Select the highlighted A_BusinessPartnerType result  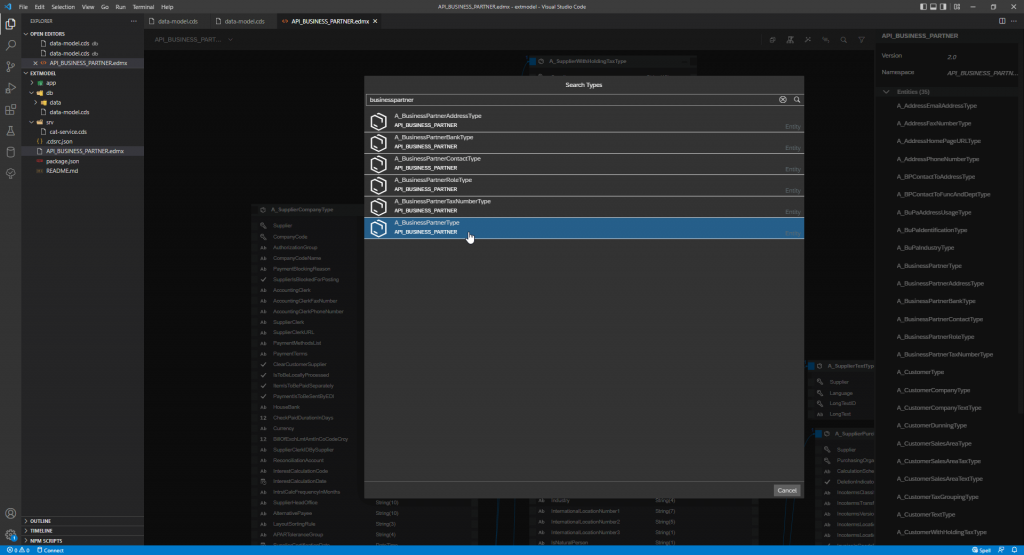[x=584, y=228]
